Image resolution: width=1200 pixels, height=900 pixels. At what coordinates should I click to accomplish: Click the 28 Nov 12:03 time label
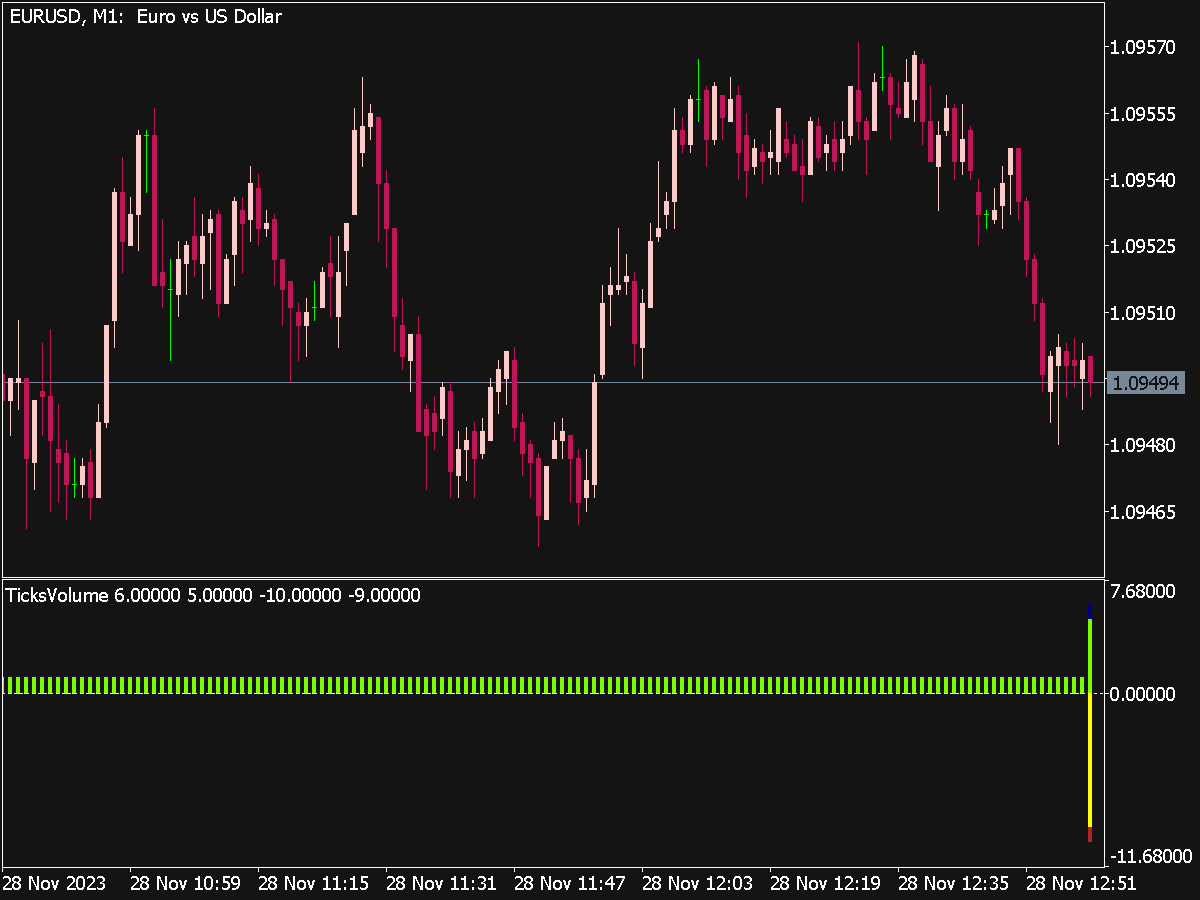click(x=697, y=884)
